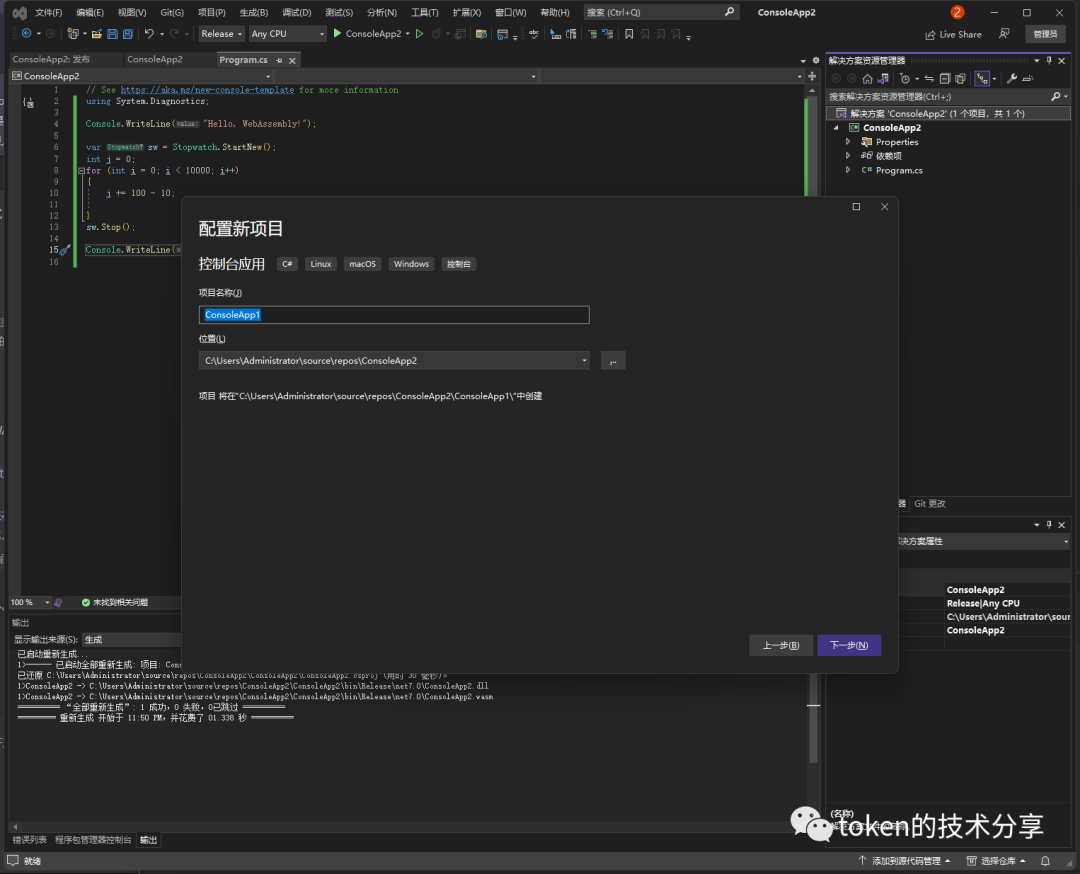Collapse the for loop code block
1080x874 pixels.
81,171
